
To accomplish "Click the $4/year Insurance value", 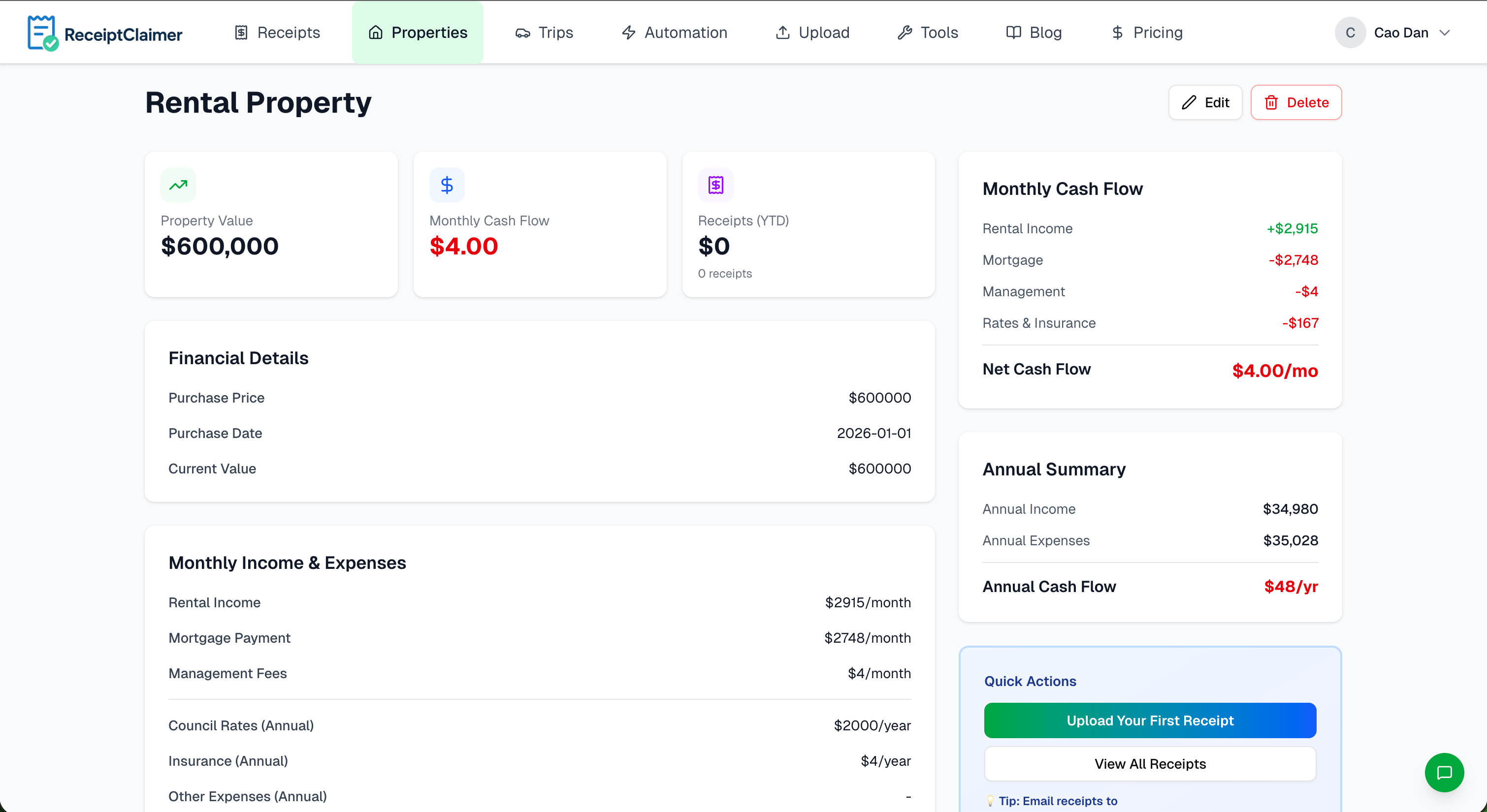I will pyautogui.click(x=885, y=761).
